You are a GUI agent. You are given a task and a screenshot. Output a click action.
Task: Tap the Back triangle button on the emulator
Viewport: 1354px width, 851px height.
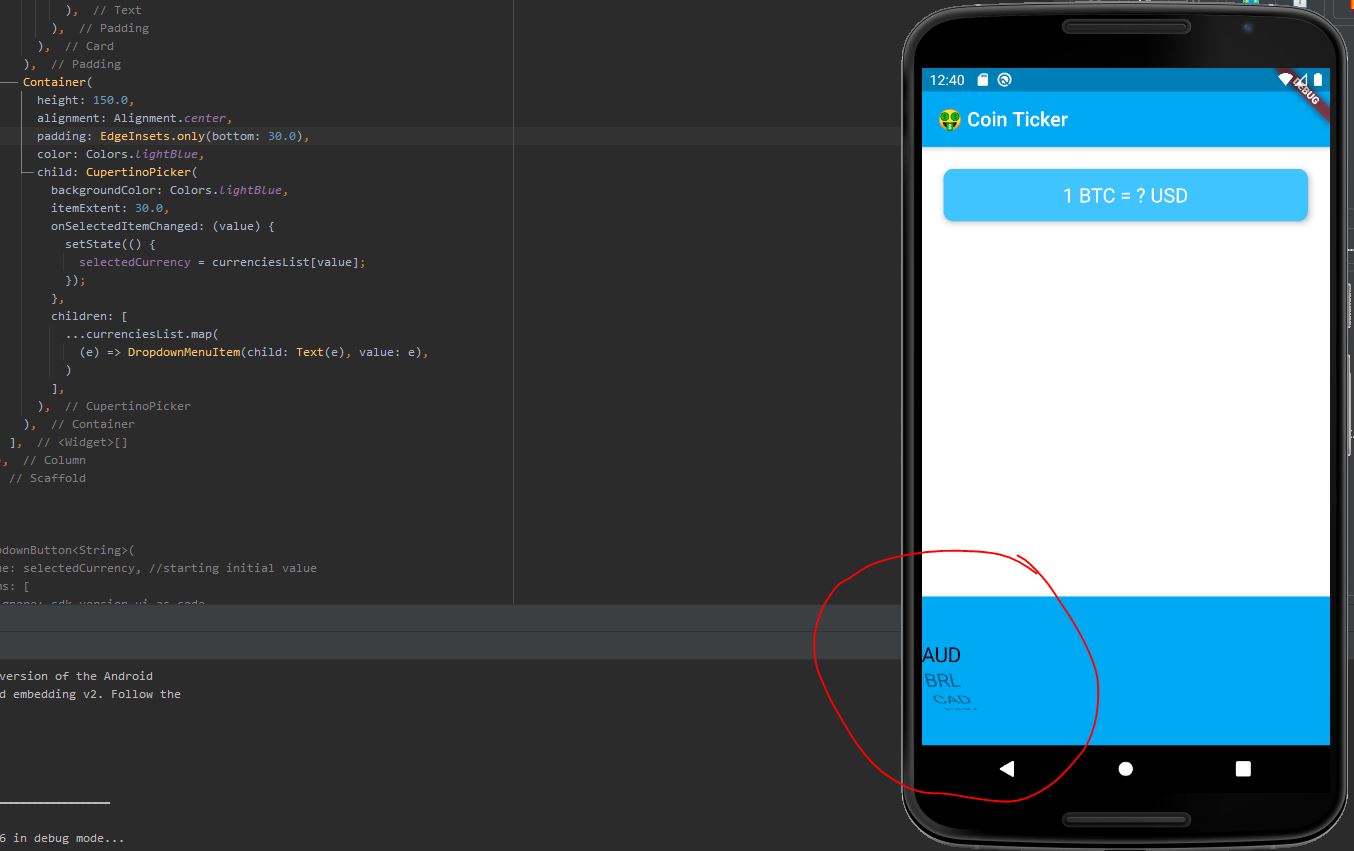[x=1007, y=768]
